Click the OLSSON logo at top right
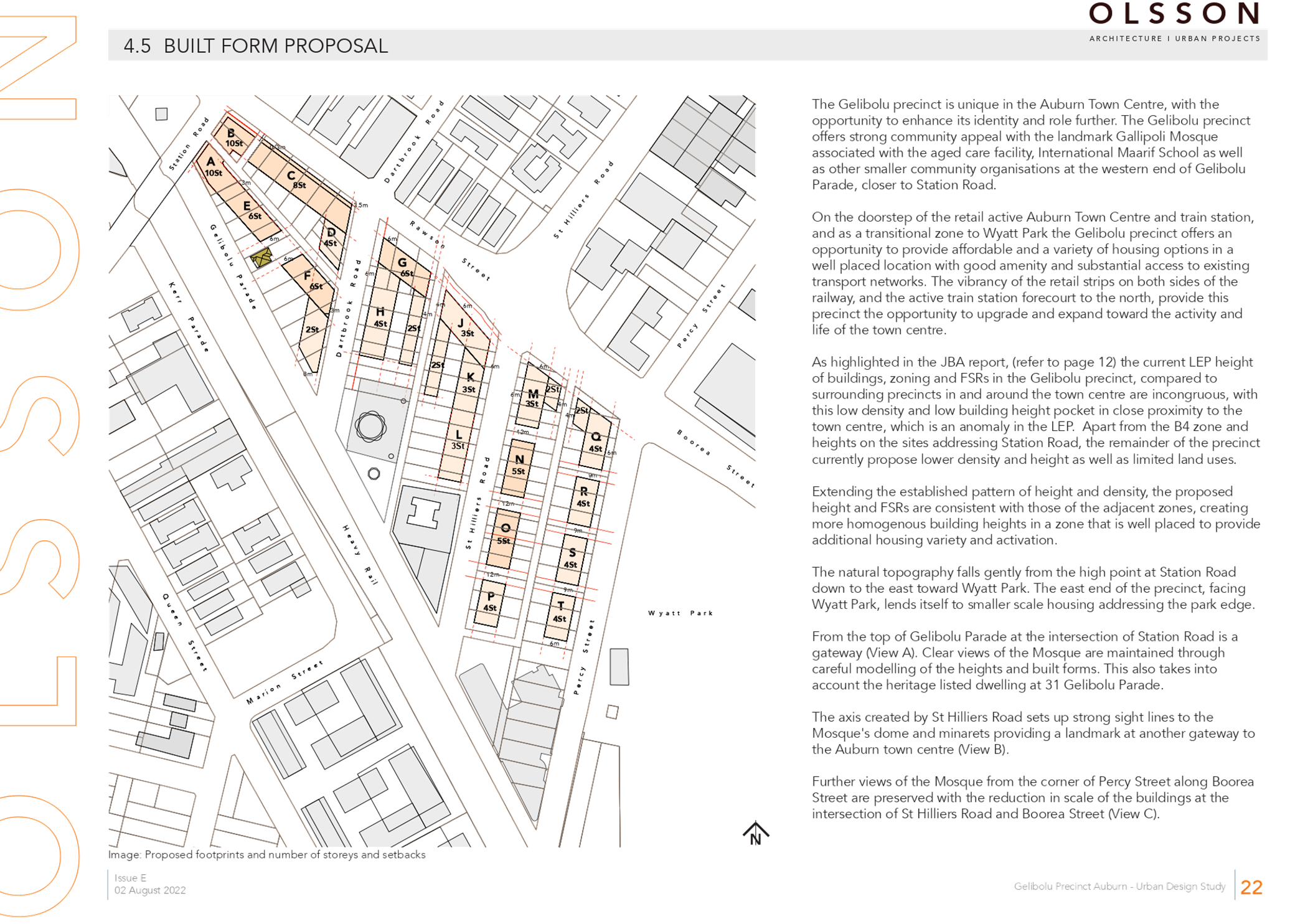1313x924 pixels. 1174,14
